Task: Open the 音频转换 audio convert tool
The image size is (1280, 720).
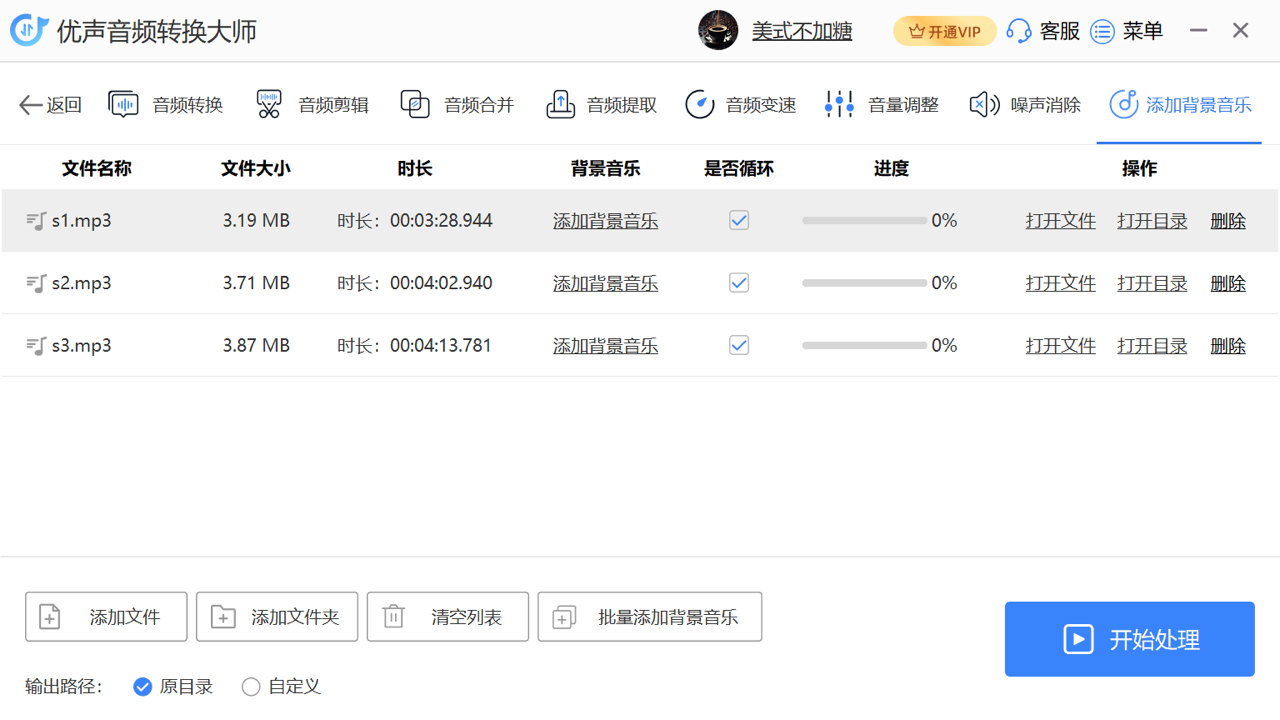Action: (166, 105)
